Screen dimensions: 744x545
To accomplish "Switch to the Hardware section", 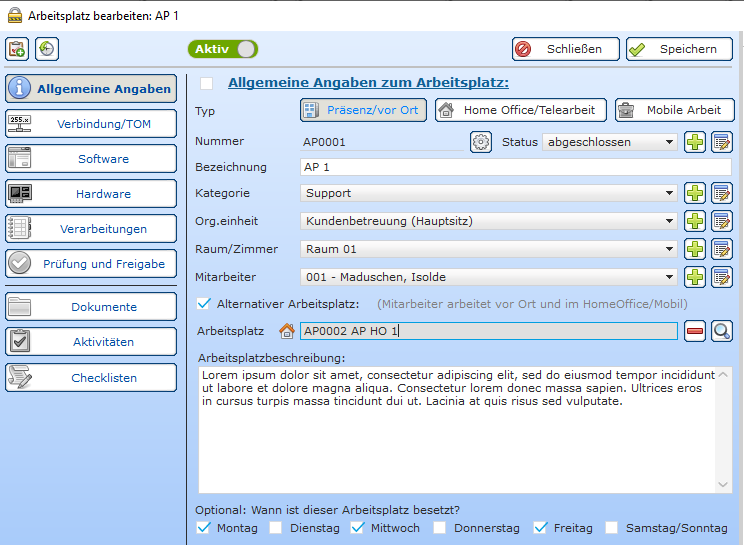I will click(91, 194).
